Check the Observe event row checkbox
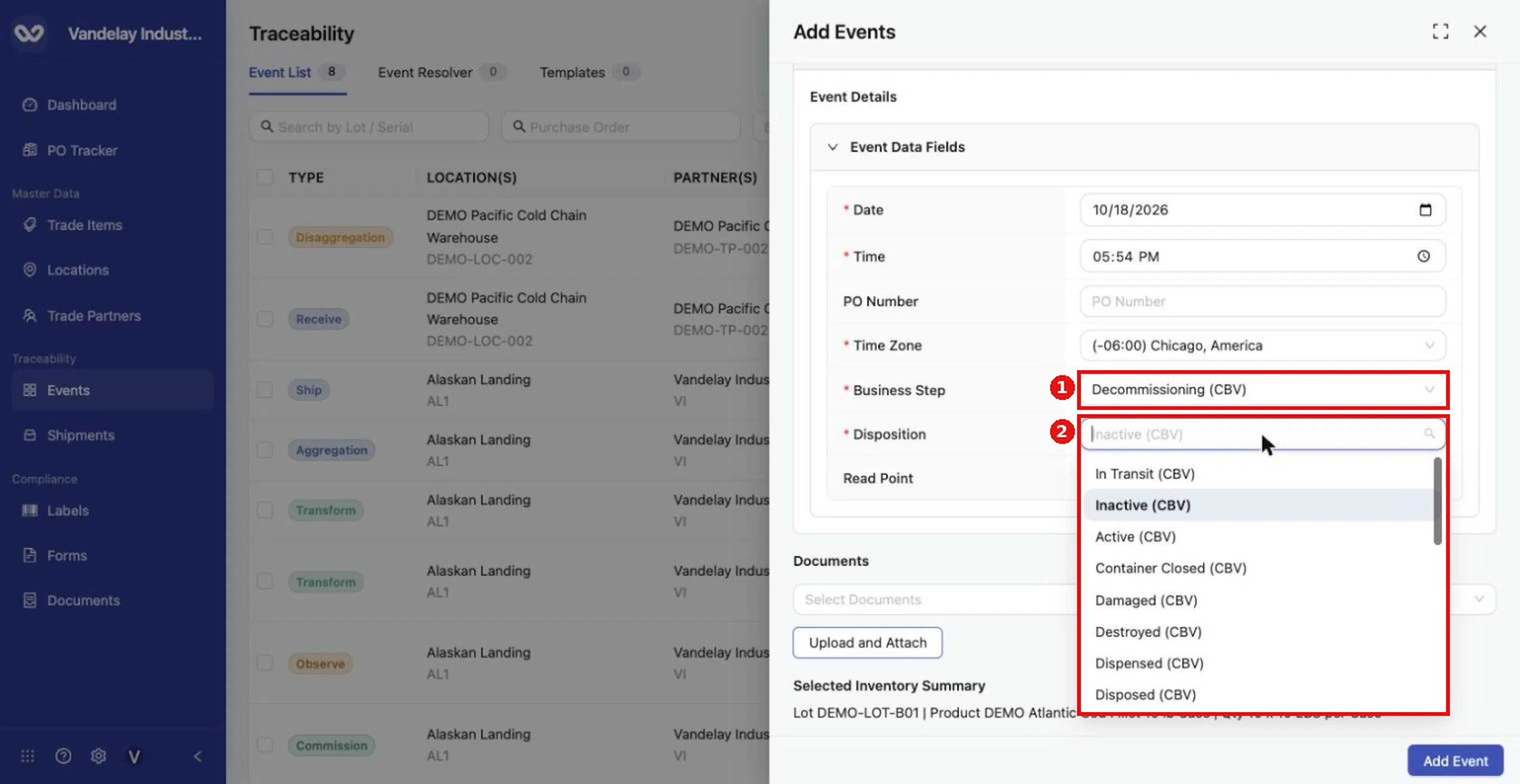 click(265, 664)
